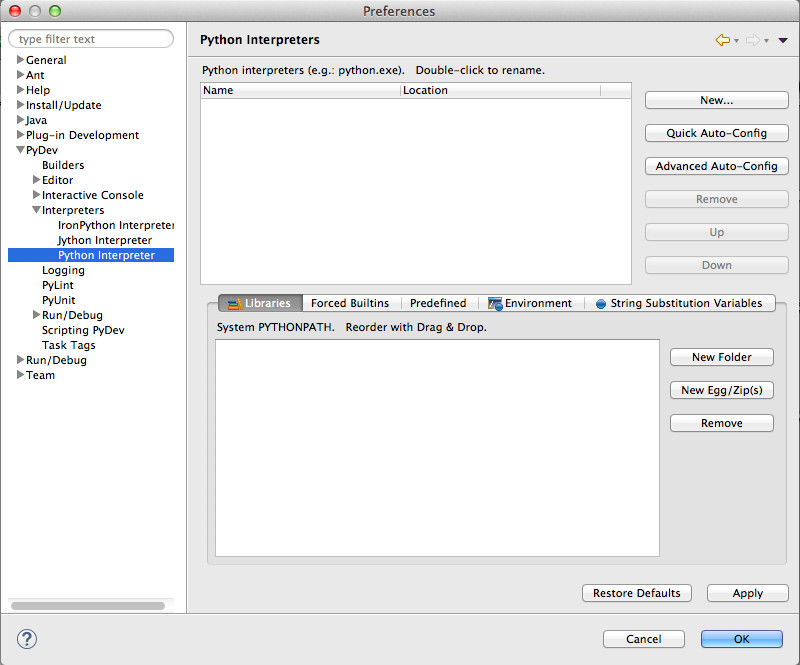Collapse the Interpreters tree node

point(36,210)
